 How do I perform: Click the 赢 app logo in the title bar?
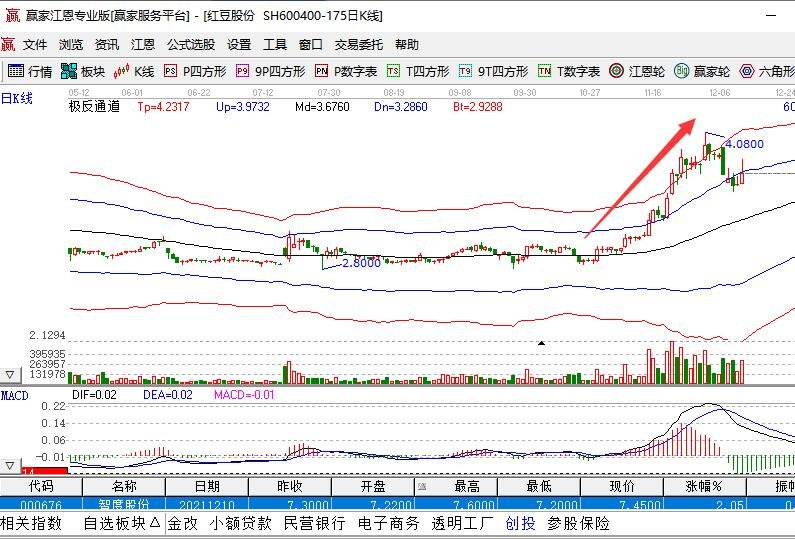[x=12, y=15]
